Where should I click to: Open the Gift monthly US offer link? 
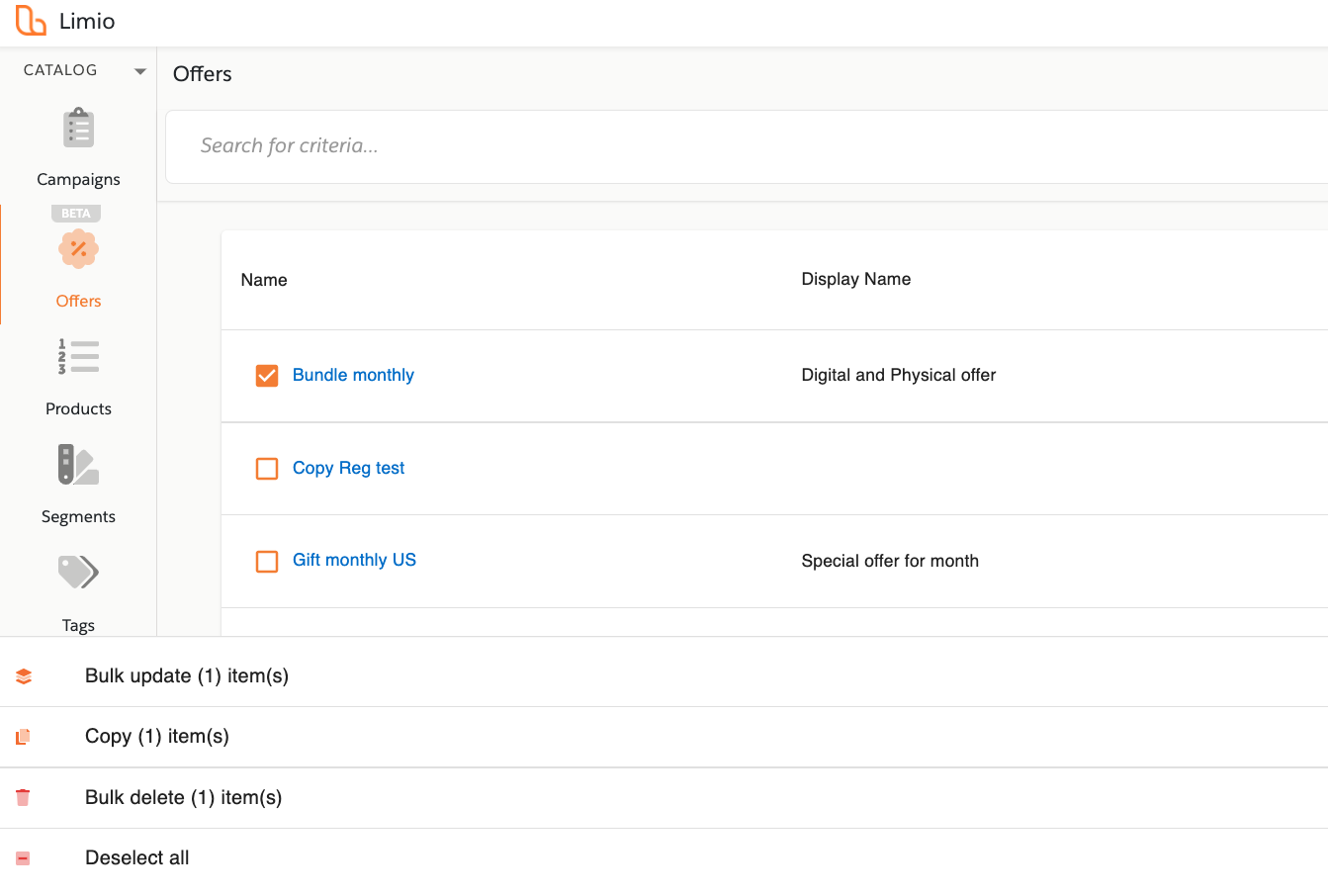[x=354, y=560]
